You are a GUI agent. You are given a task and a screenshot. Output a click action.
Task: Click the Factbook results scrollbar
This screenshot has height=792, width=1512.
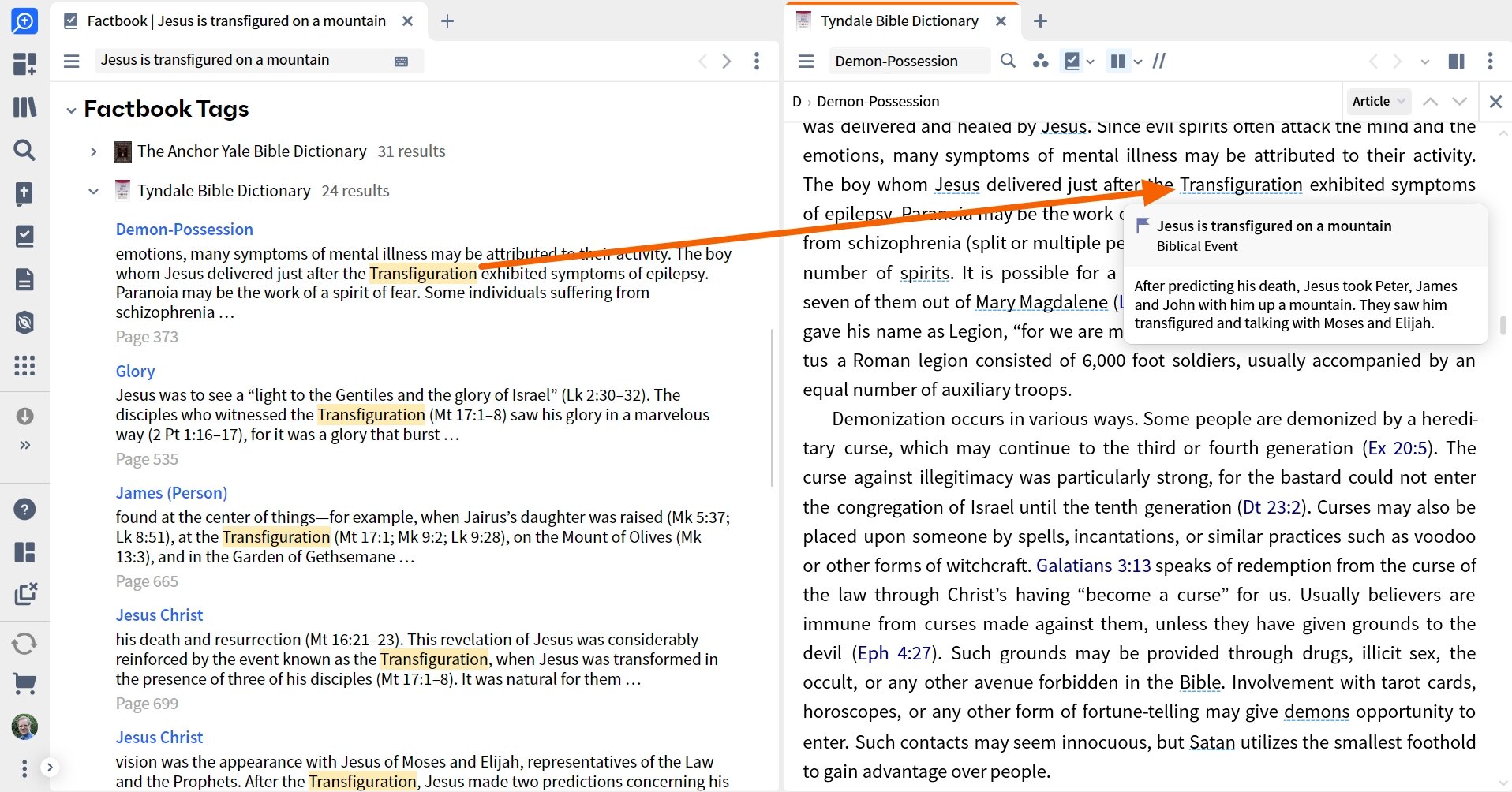click(772, 407)
